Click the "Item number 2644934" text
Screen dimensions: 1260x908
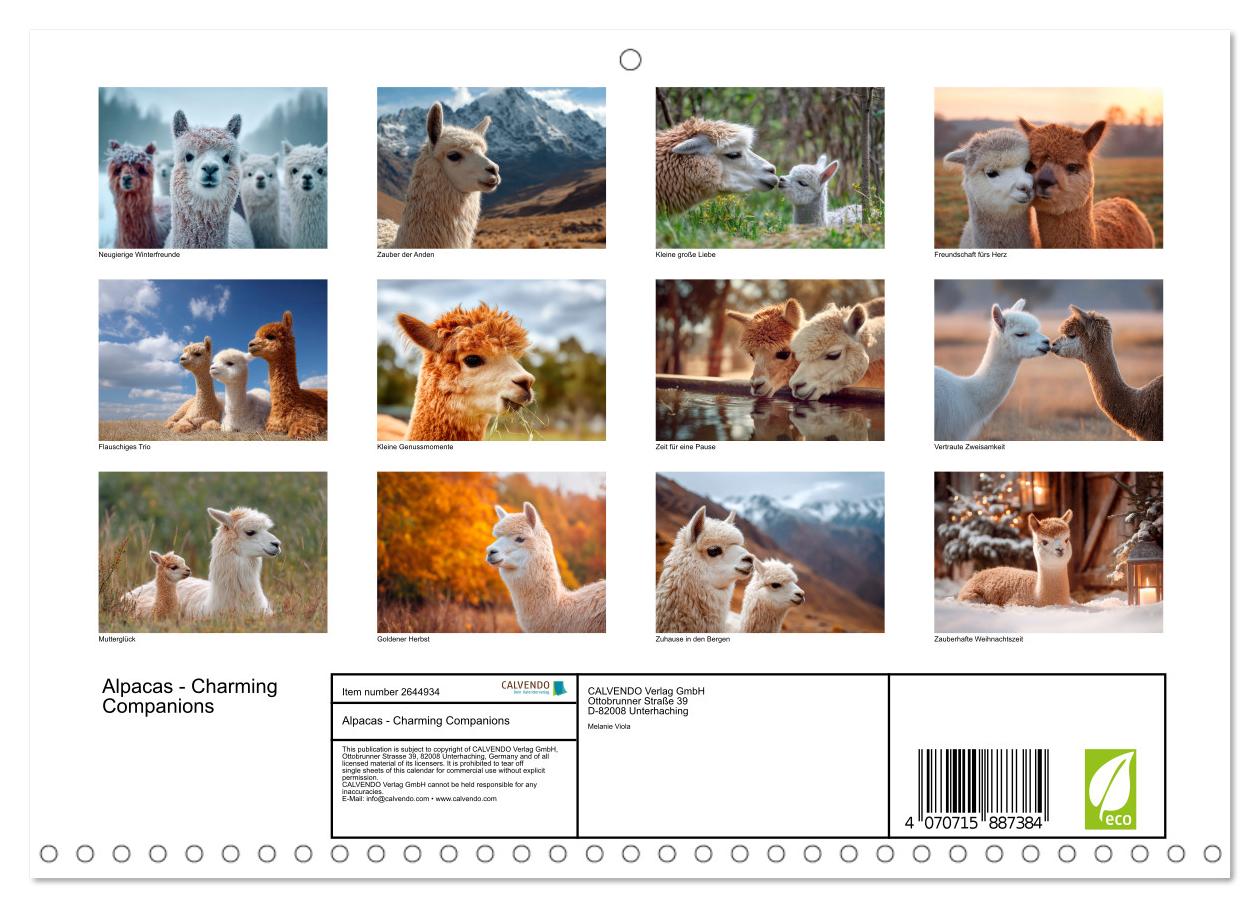click(391, 691)
